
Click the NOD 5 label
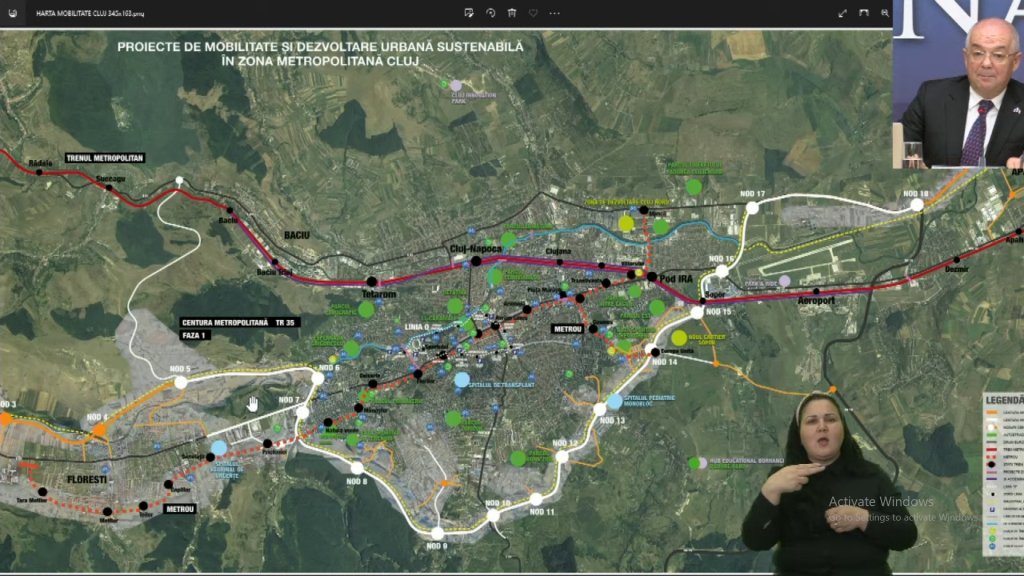point(180,370)
